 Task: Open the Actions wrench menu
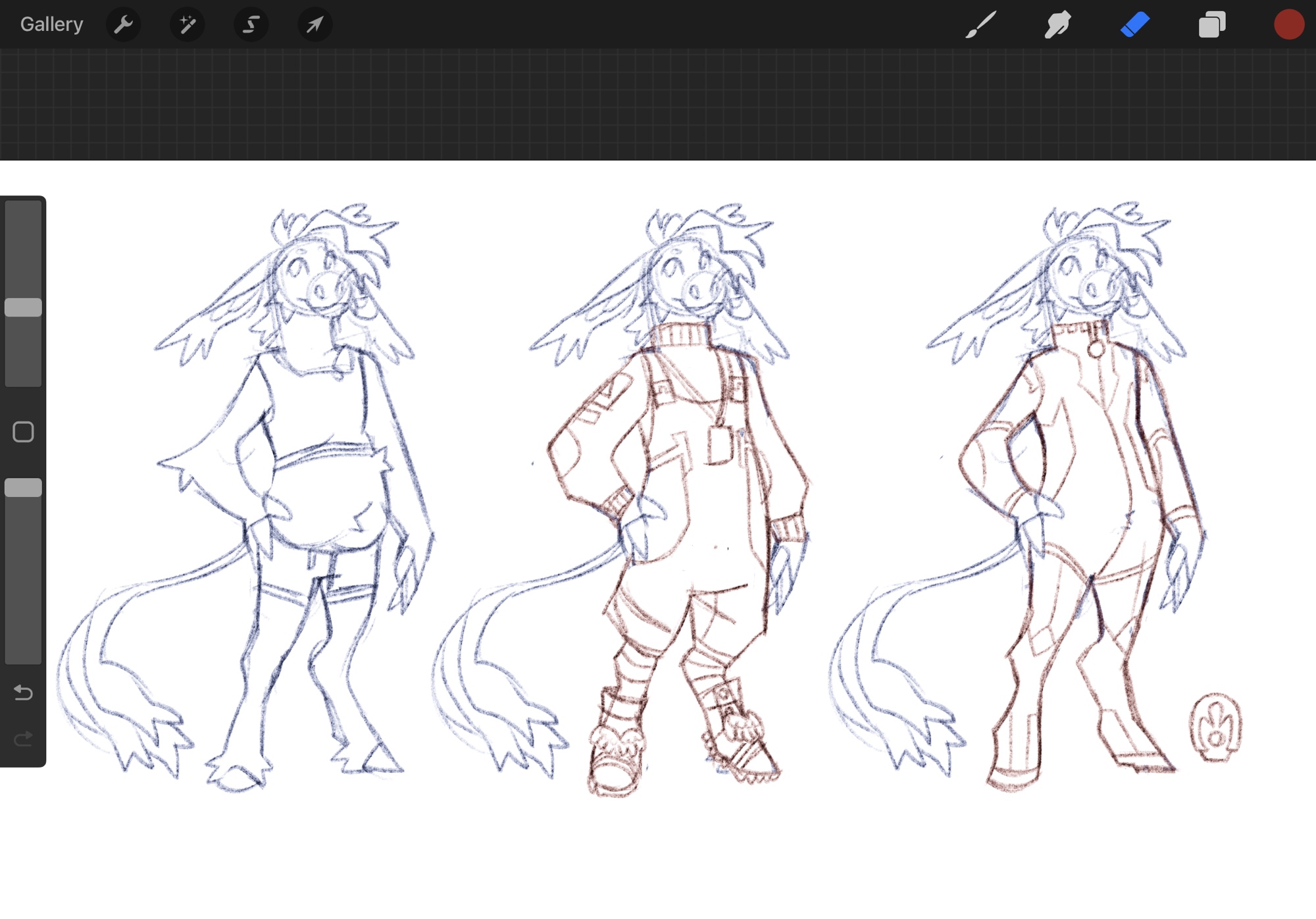point(123,24)
